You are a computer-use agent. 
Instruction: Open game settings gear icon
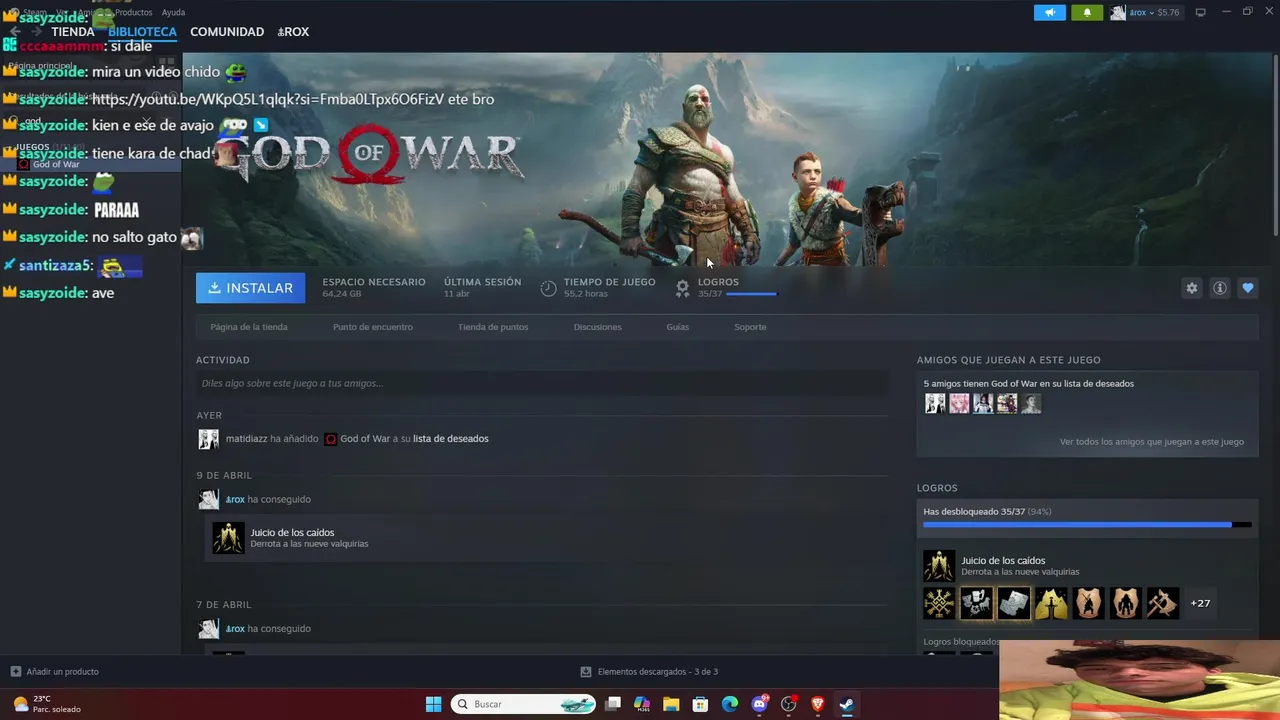(1191, 288)
